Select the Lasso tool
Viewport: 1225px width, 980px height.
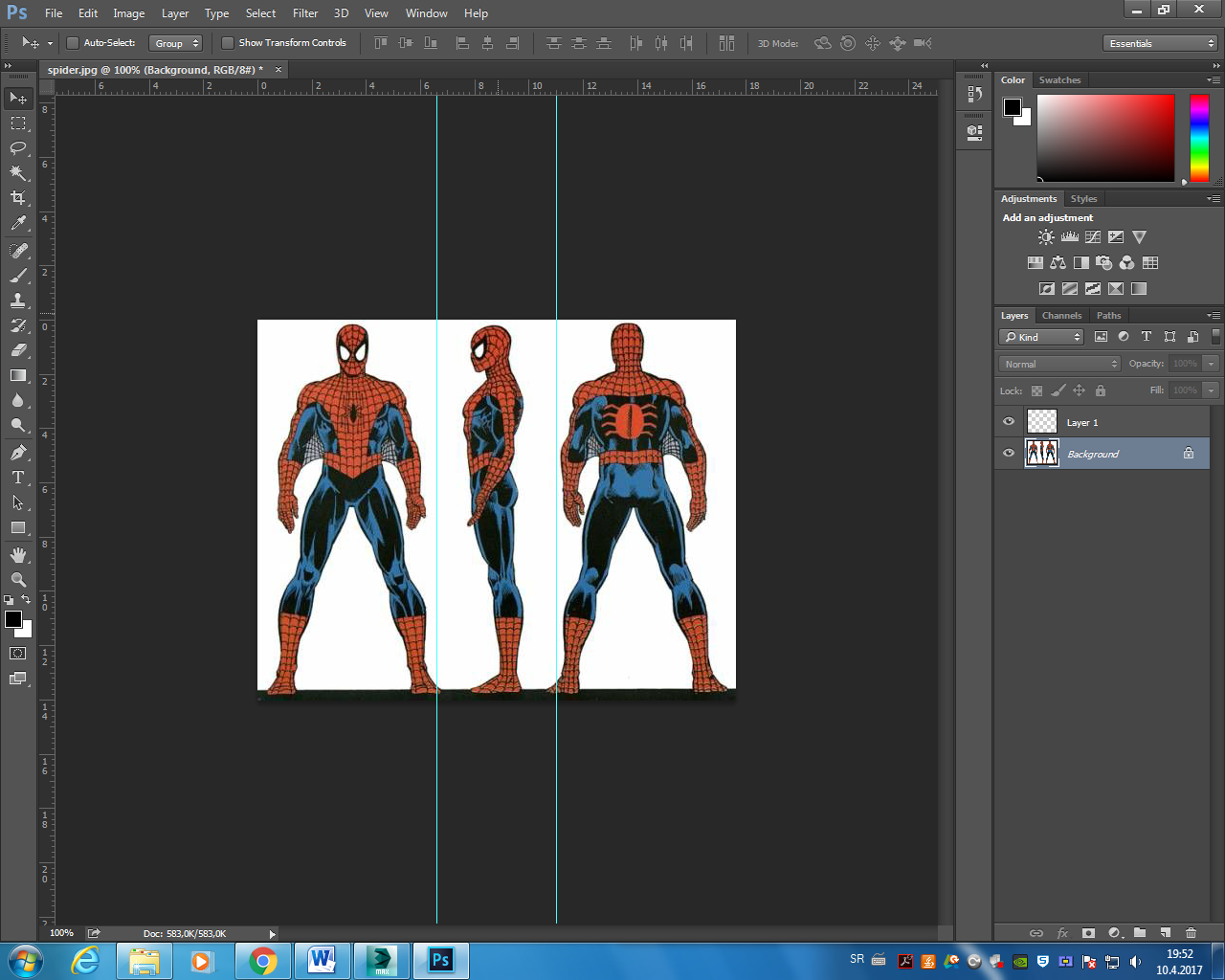tap(18, 148)
